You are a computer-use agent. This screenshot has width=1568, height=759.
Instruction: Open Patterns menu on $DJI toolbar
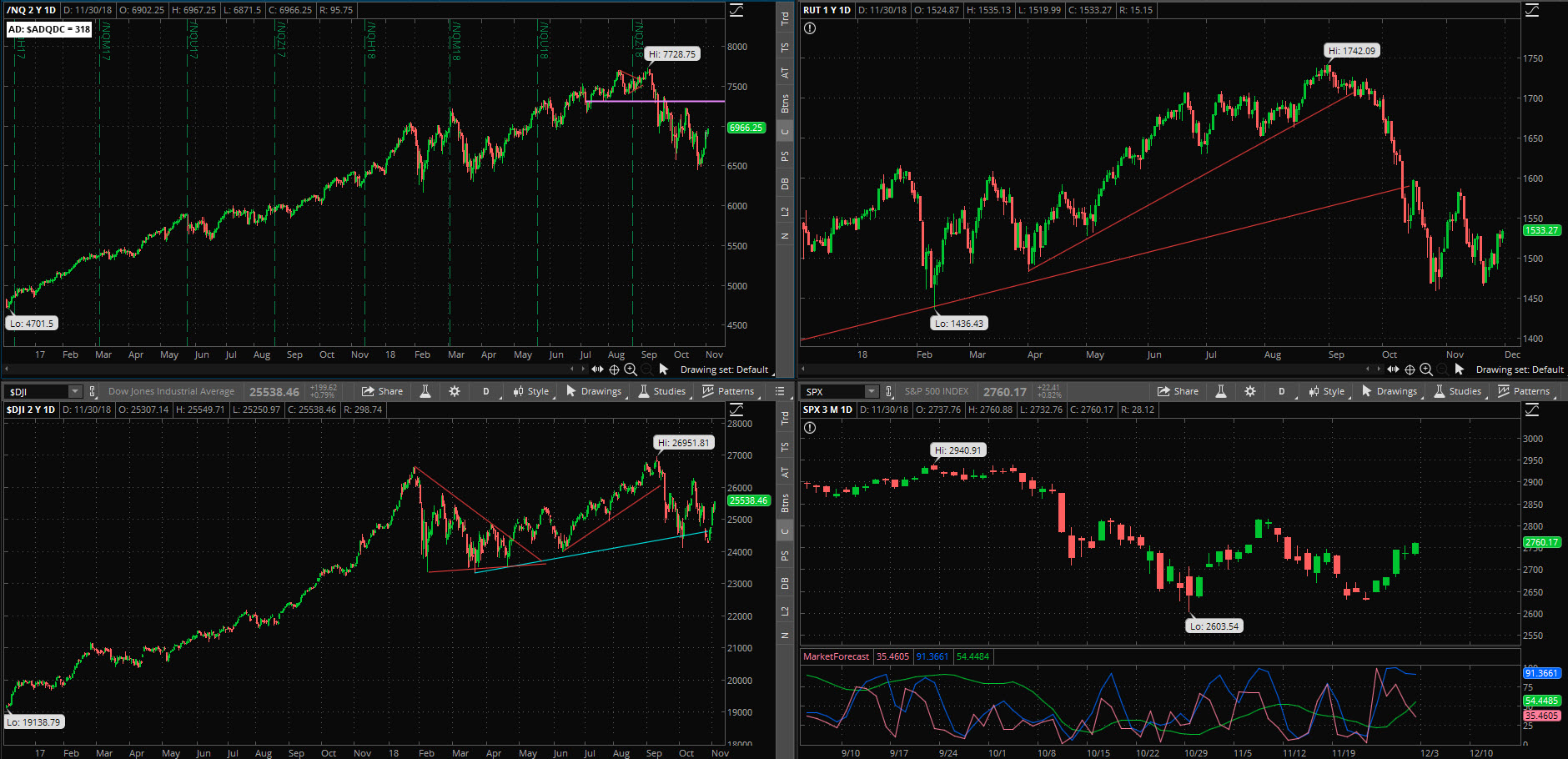tap(728, 391)
